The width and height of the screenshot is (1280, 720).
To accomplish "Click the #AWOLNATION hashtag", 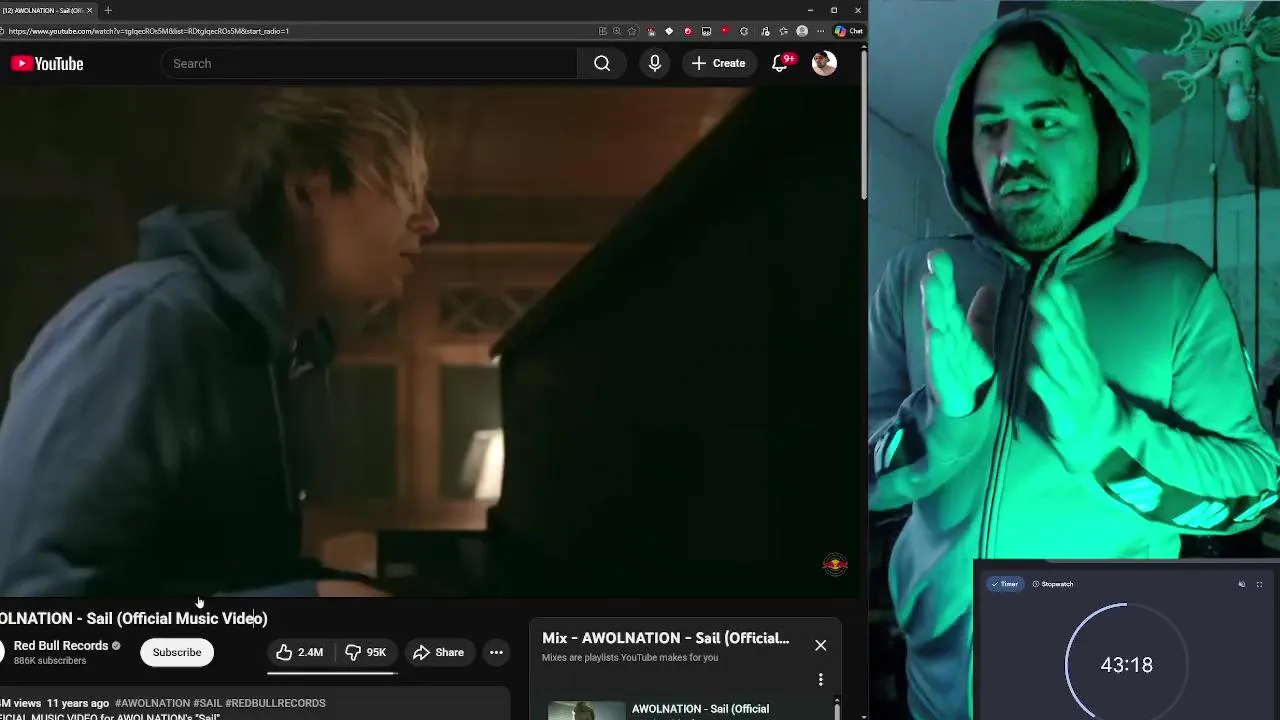I will (152, 703).
